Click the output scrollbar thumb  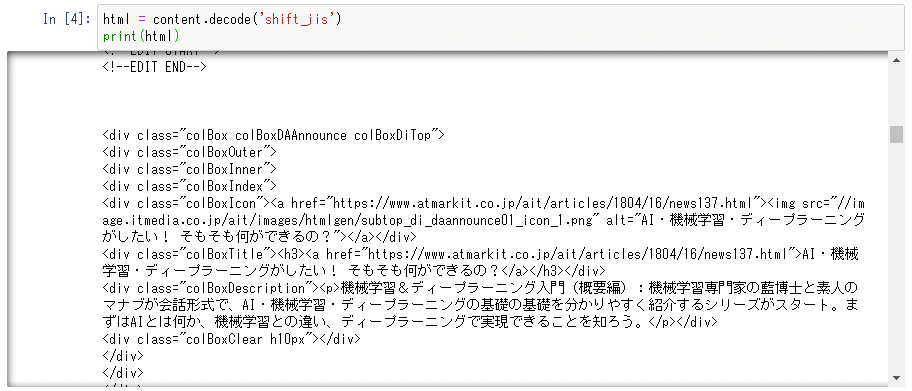coord(896,134)
